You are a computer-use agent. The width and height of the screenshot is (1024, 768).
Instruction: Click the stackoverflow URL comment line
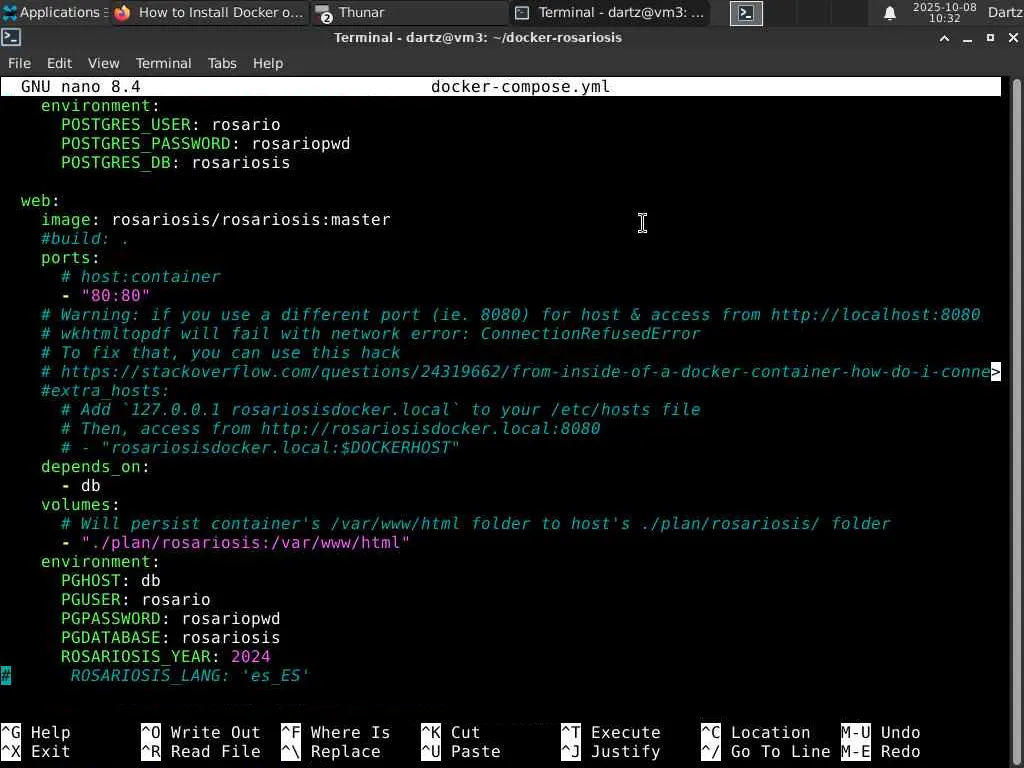pyautogui.click(x=520, y=372)
